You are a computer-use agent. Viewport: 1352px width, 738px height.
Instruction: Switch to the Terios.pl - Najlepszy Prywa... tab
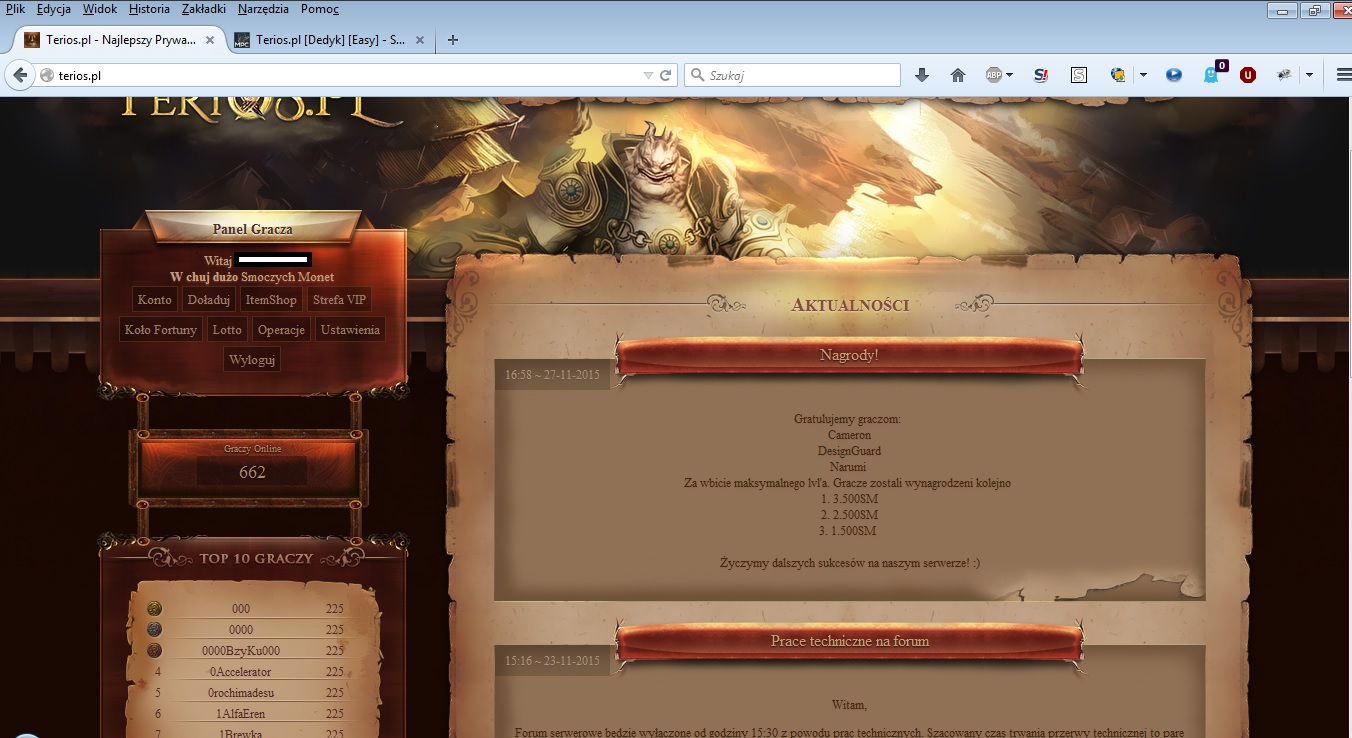pyautogui.click(x=118, y=40)
